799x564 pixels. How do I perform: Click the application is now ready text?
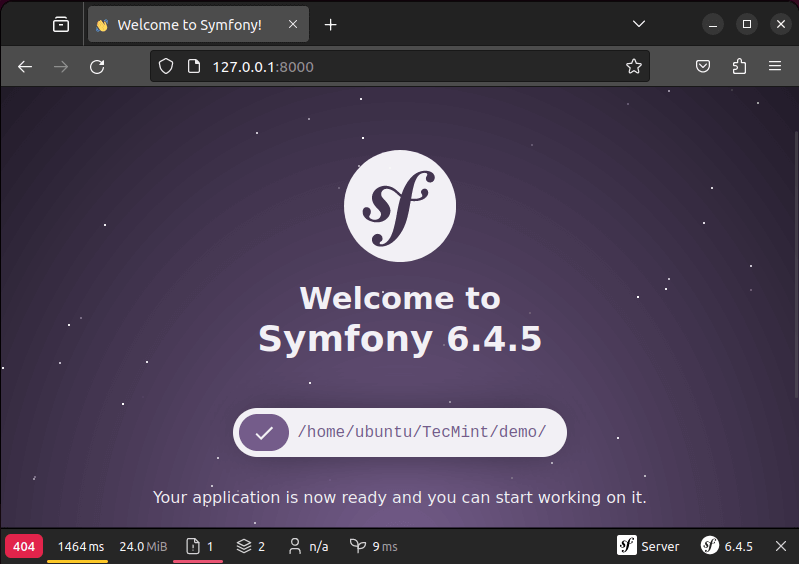(x=400, y=497)
